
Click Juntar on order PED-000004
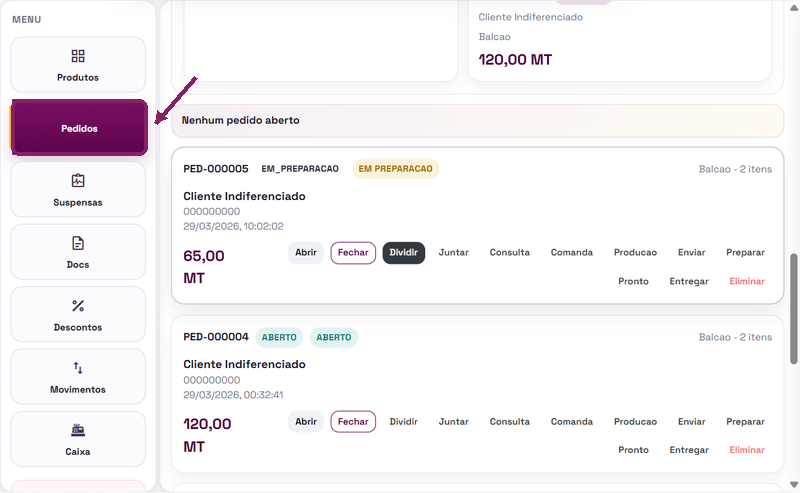point(454,422)
